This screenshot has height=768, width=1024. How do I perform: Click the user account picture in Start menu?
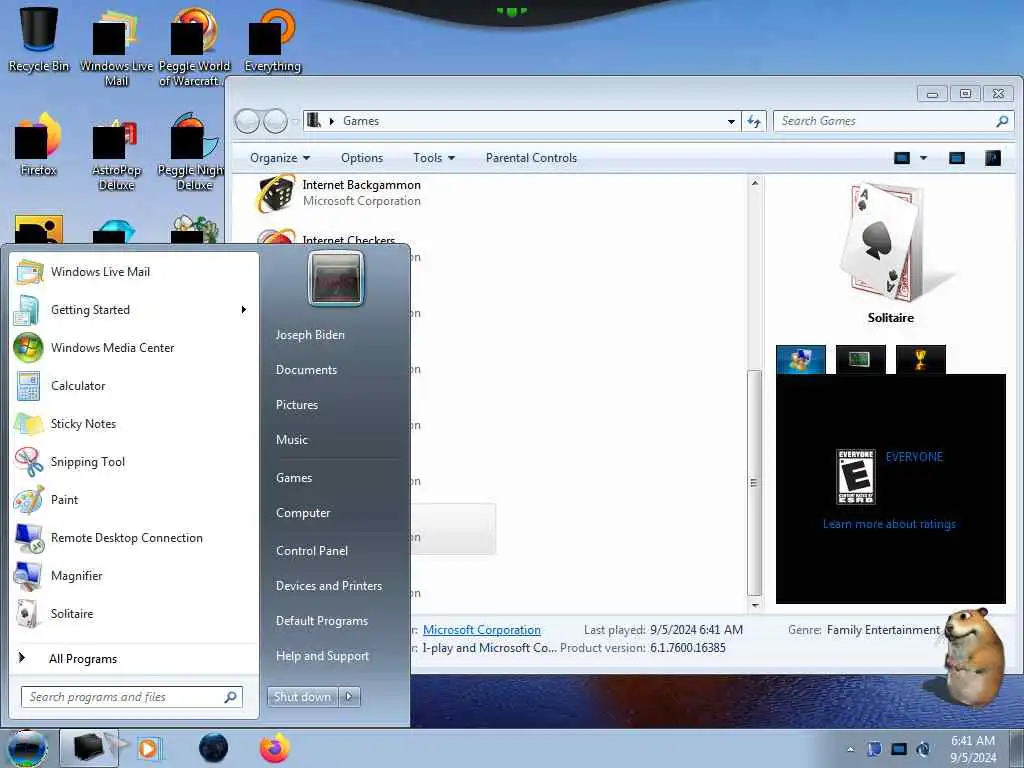336,279
